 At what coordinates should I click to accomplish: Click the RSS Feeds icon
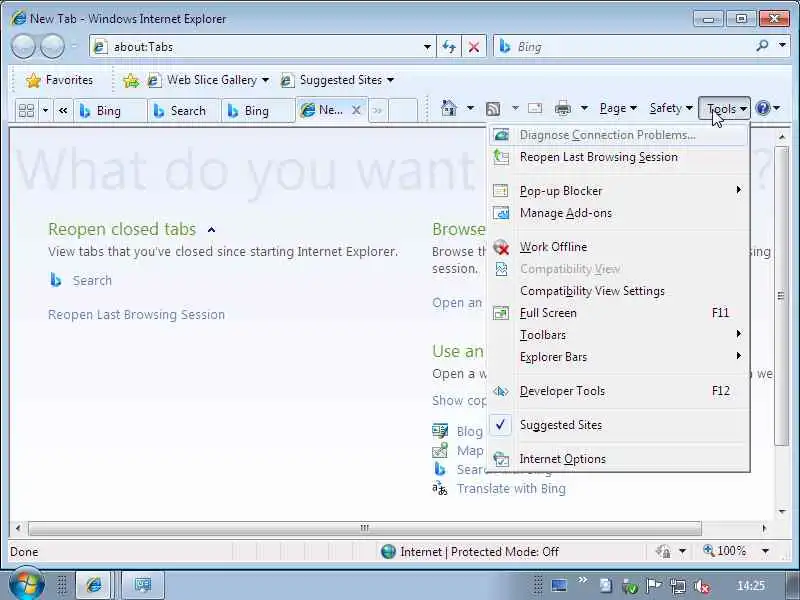pos(493,109)
